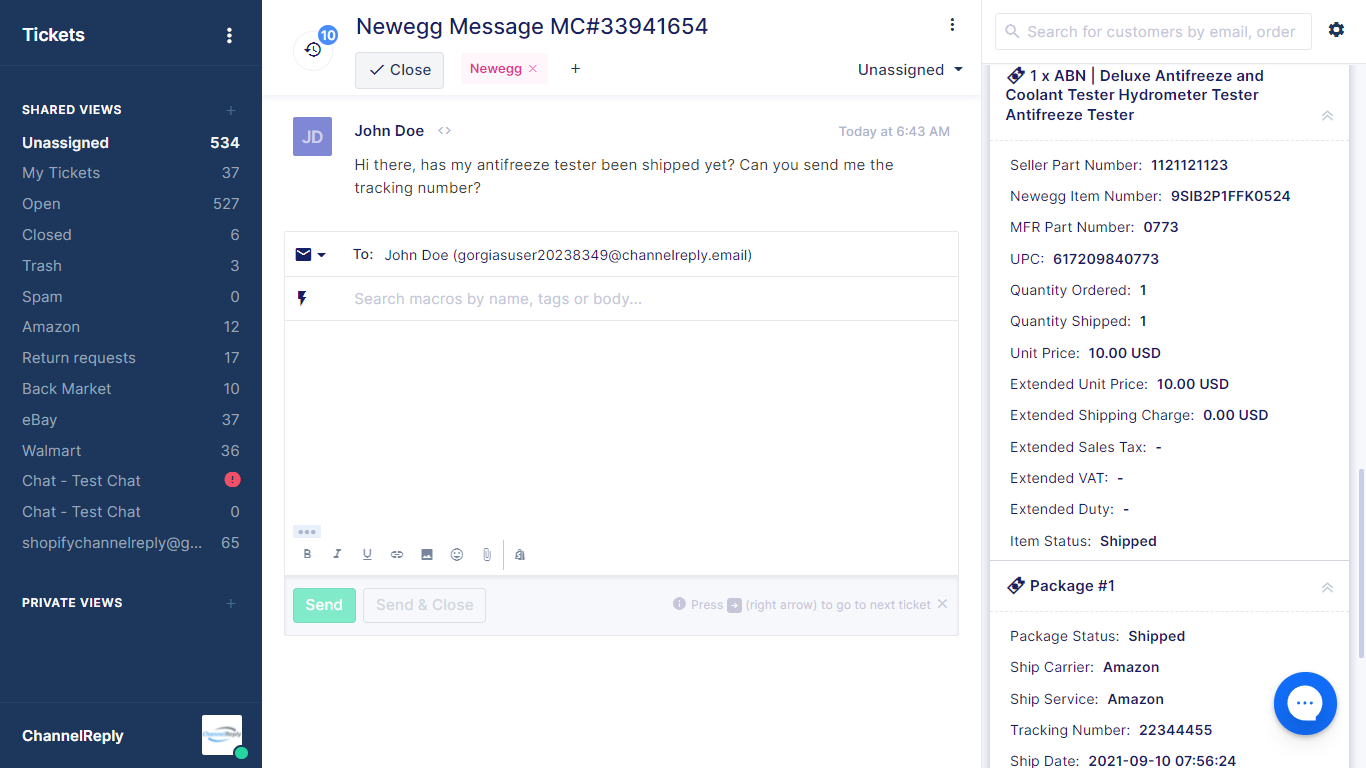
Task: Open Chat - Test Chat with red alert
Action: 131,481
